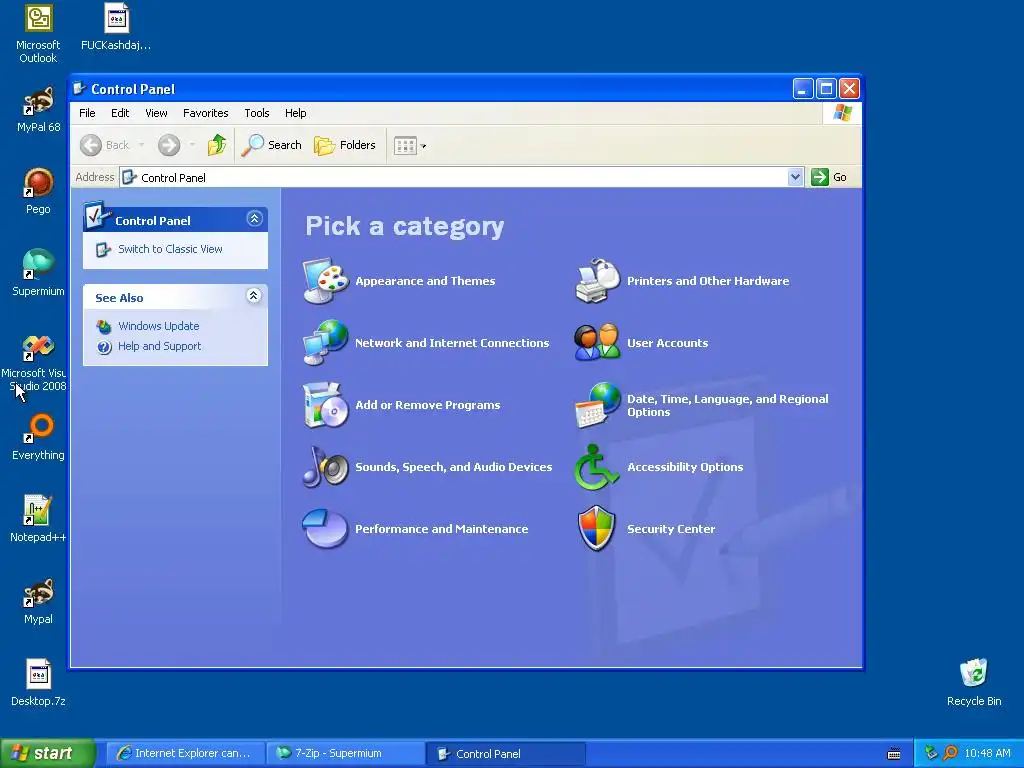Viewport: 1024px width, 768px height.
Task: Select the Supermium desktop icon
Action: coord(38,273)
